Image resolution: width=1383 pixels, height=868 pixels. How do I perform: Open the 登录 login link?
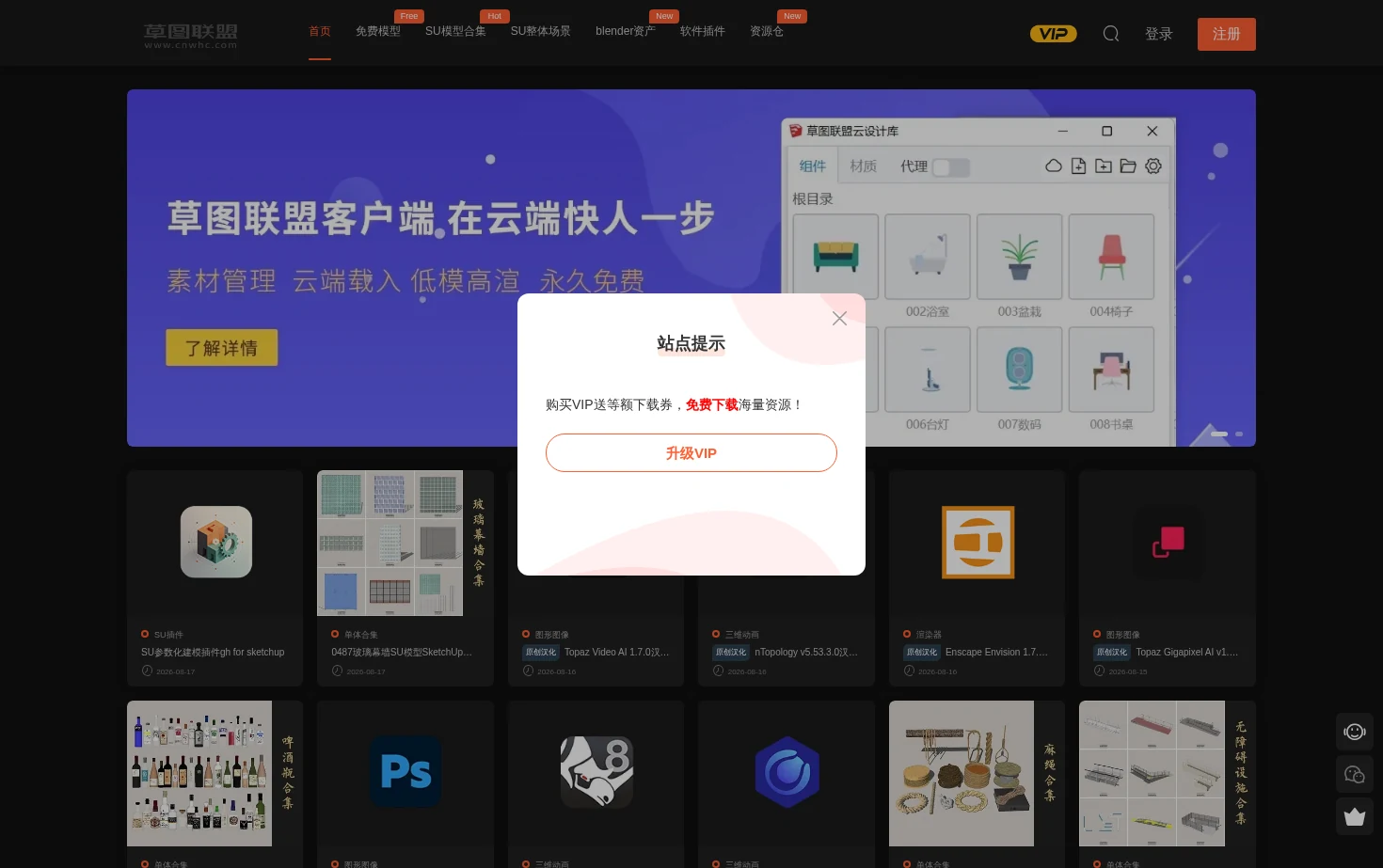[x=1159, y=34]
